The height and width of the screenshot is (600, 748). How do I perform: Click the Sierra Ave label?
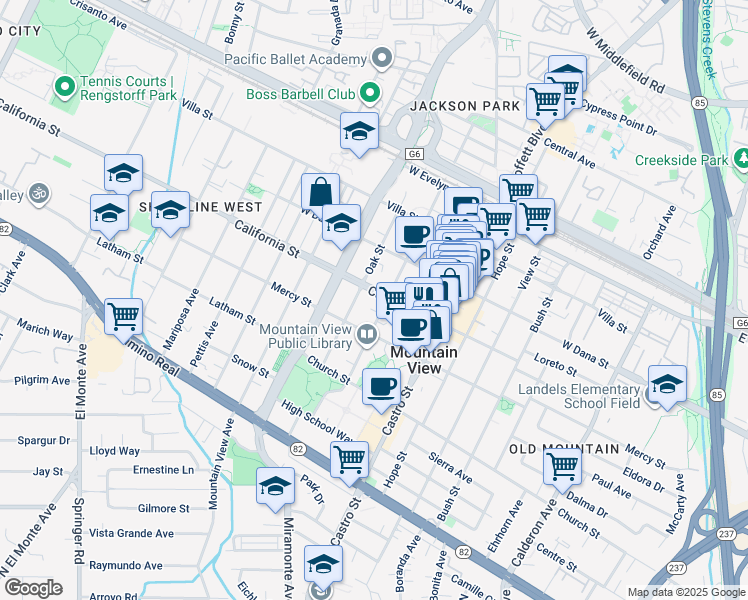[450, 468]
